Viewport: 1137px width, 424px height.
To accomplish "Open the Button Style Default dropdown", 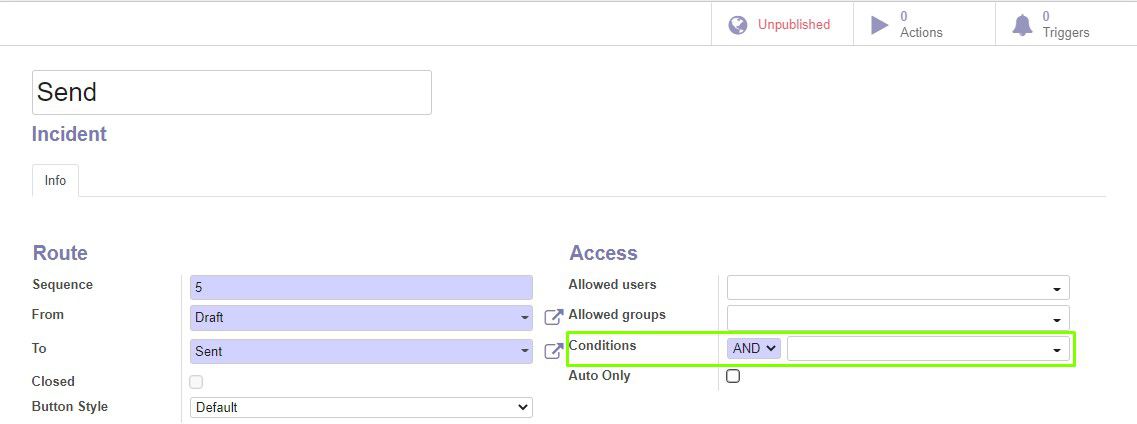I will pos(361,407).
